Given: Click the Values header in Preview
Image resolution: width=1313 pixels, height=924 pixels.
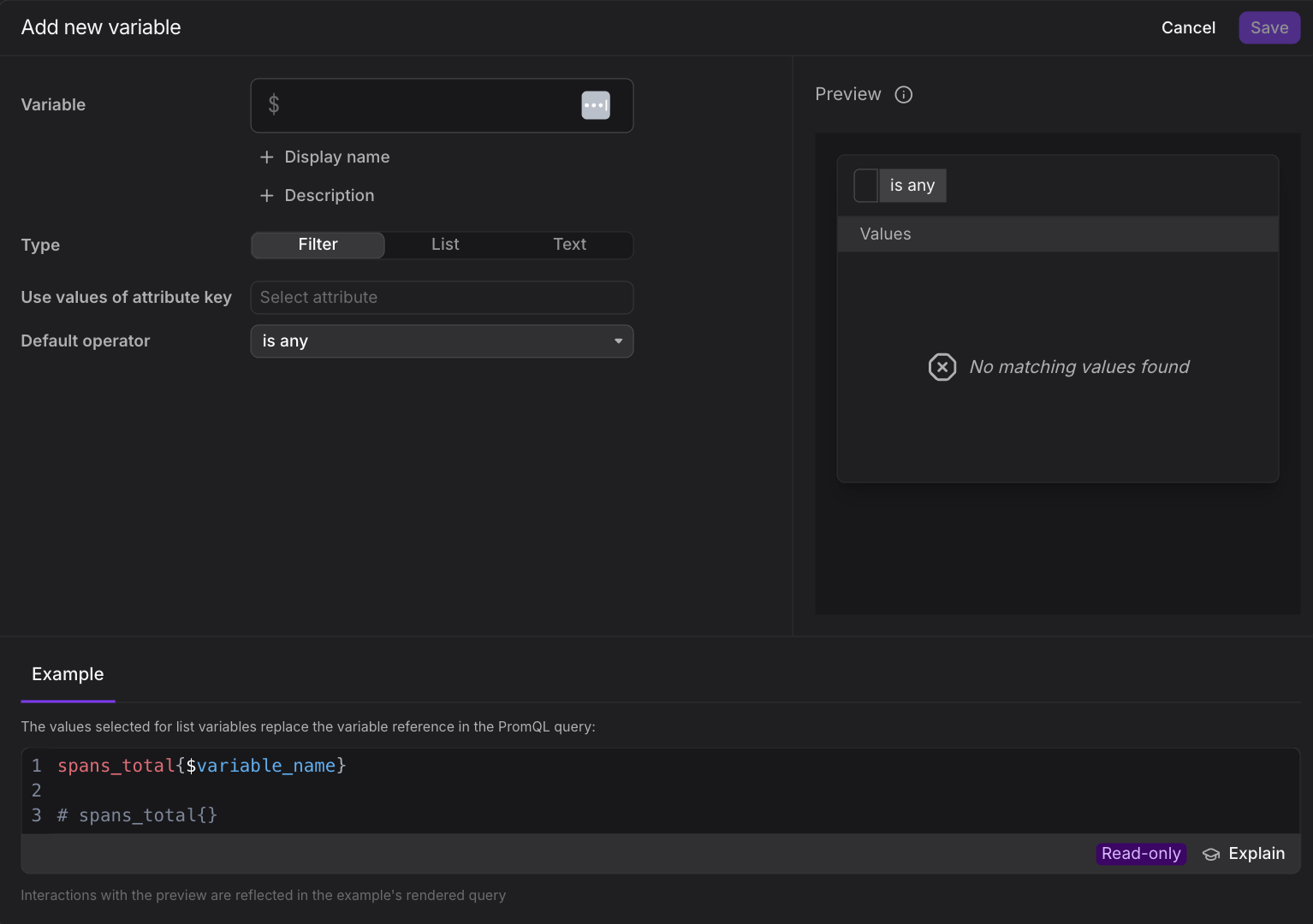Looking at the screenshot, I should [x=1058, y=234].
